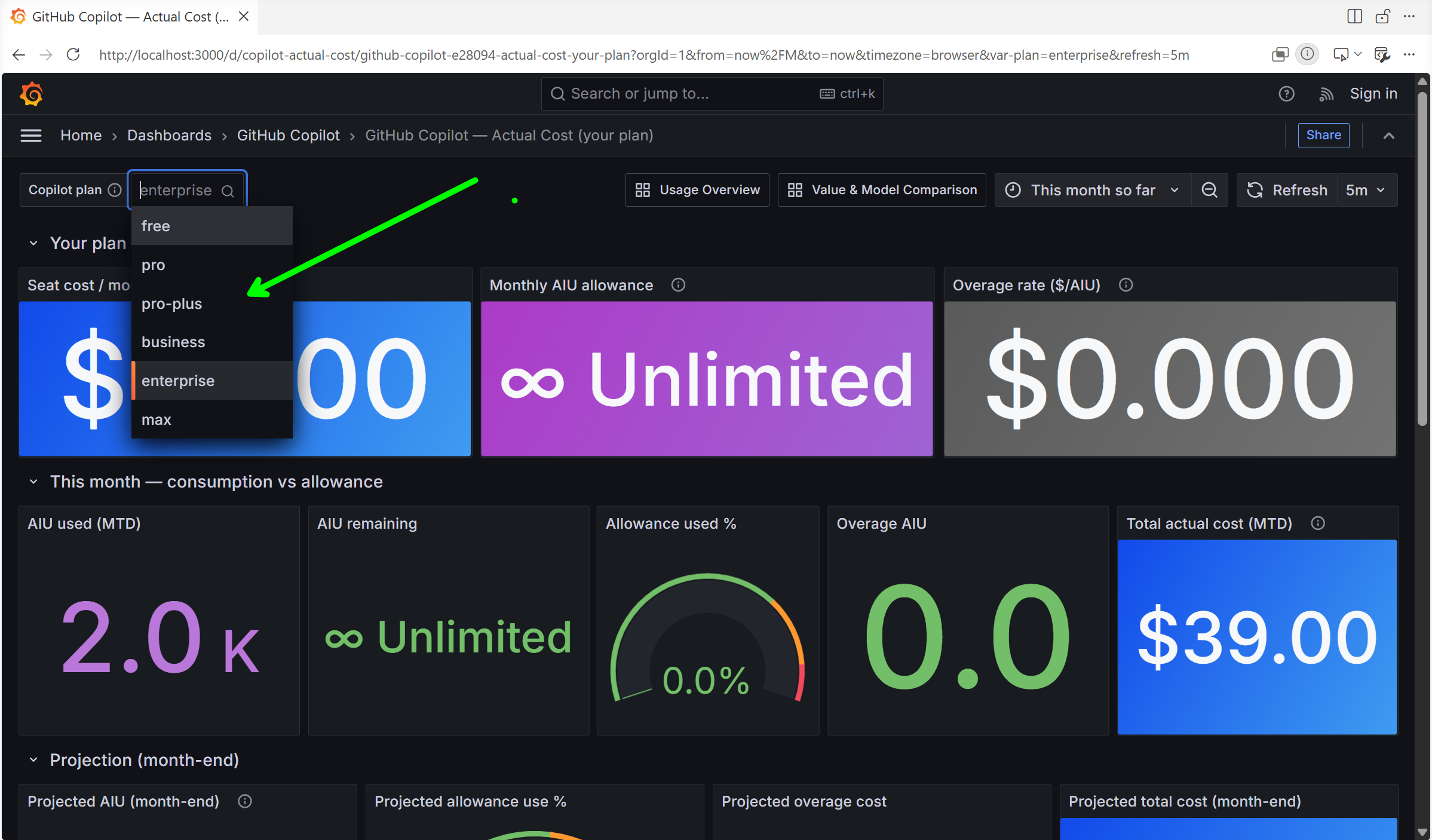Click the Overage AIU panel title
This screenshot has height=840, width=1432.
[881, 523]
